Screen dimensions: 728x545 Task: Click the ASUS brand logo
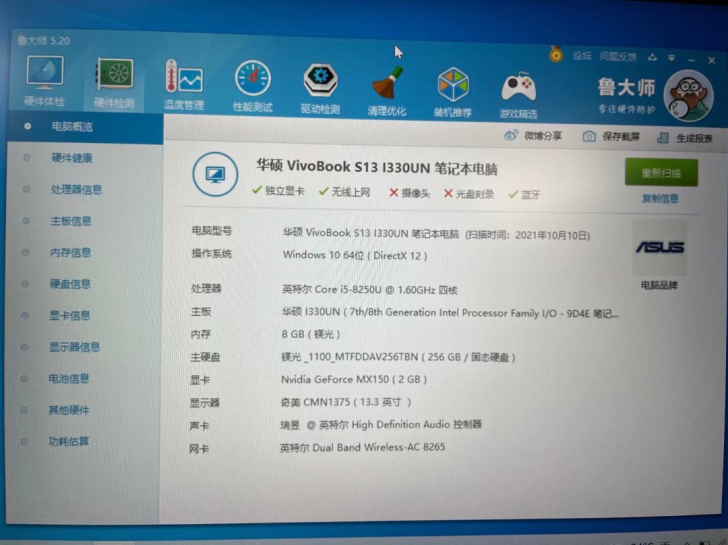pos(660,247)
